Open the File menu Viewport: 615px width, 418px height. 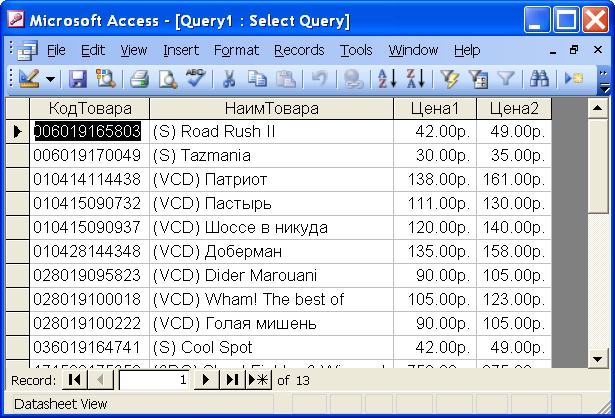click(56, 50)
